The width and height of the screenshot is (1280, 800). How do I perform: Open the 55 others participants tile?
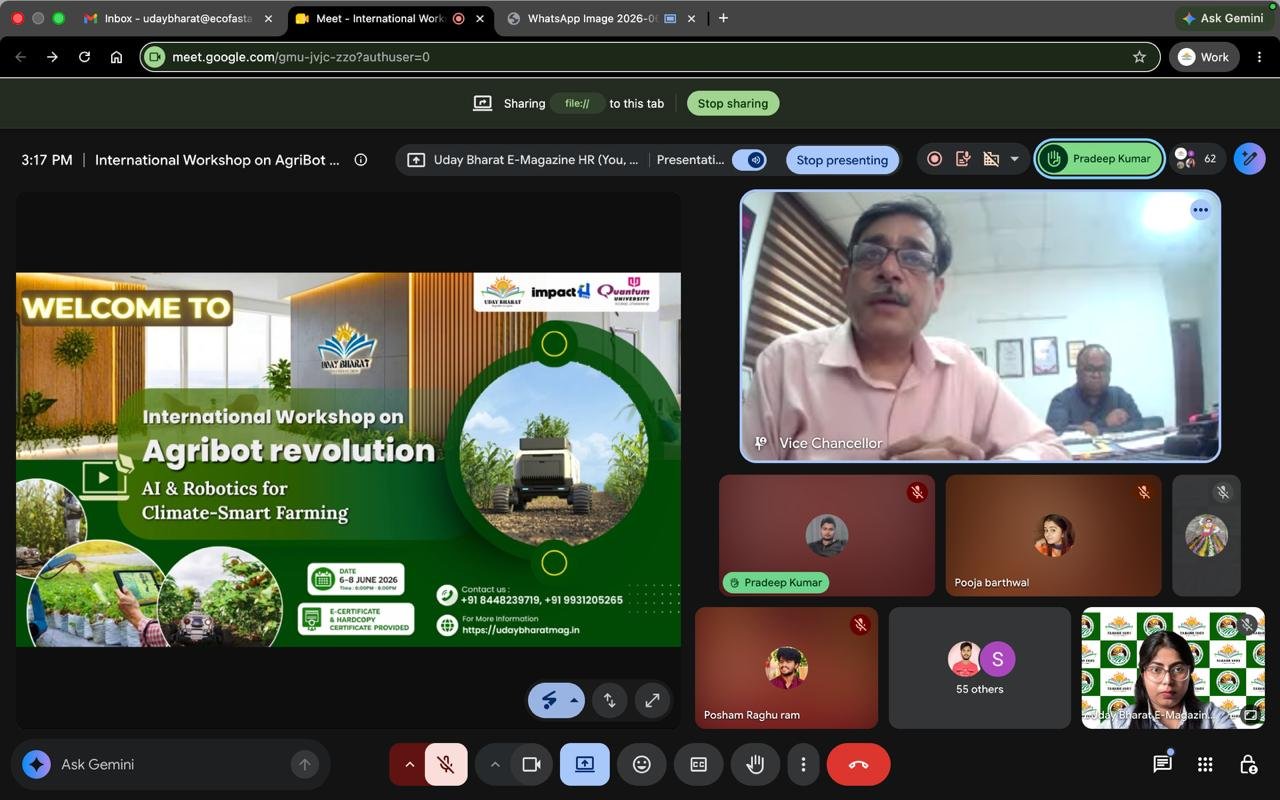point(980,668)
